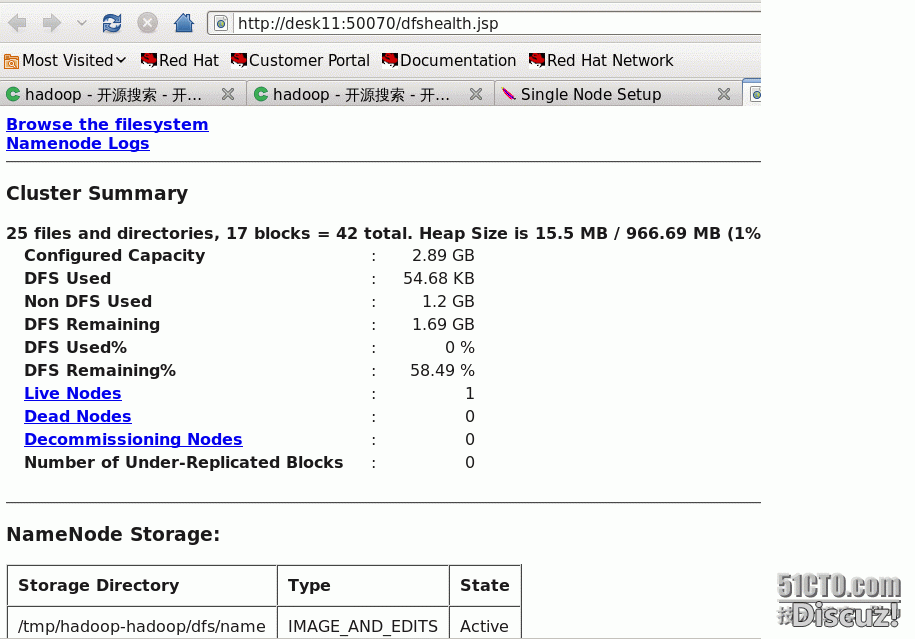The height and width of the screenshot is (639, 915).
Task: Focus the URL address field
Action: [x=480, y=23]
